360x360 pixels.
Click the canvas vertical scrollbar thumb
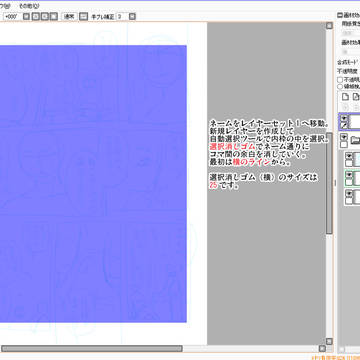click(x=329, y=183)
